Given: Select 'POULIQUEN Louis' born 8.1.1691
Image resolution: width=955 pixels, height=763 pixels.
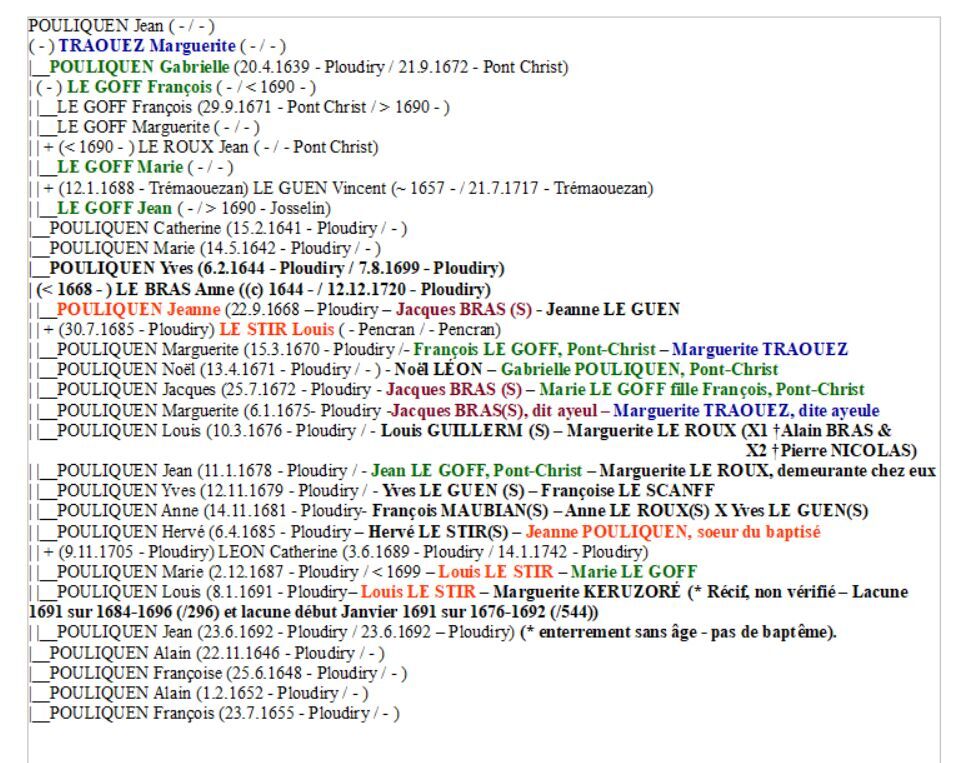Looking at the screenshot, I should click(x=129, y=592).
